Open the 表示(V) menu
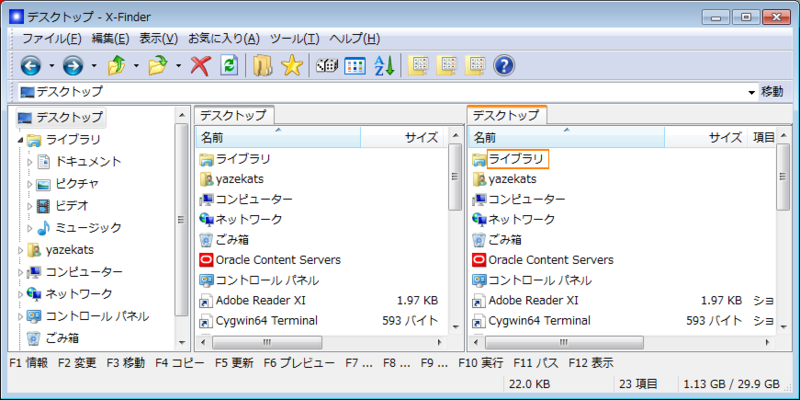The width and height of the screenshot is (800, 400). pos(159,39)
